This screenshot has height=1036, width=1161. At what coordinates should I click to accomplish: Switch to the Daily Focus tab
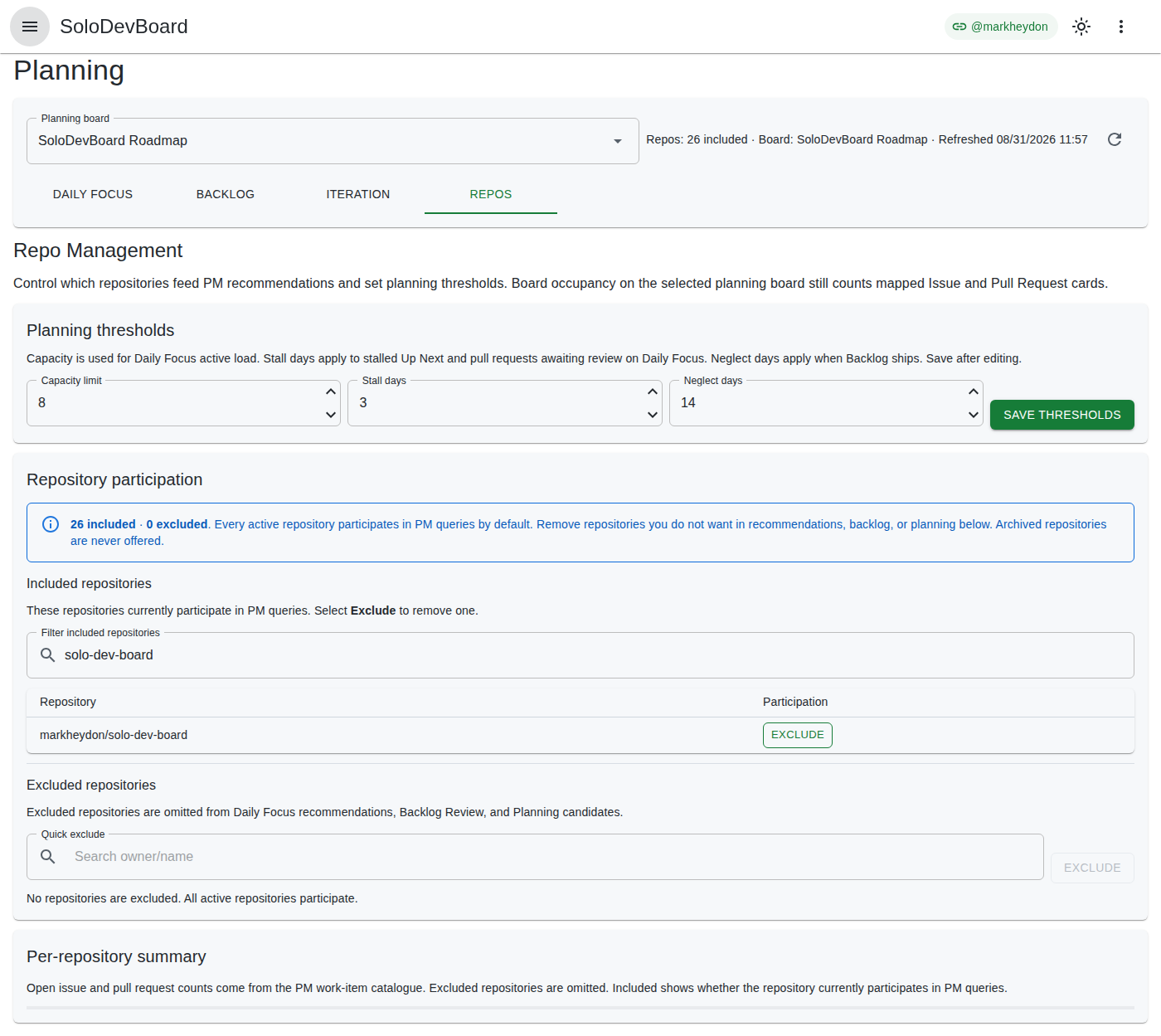[x=93, y=194]
